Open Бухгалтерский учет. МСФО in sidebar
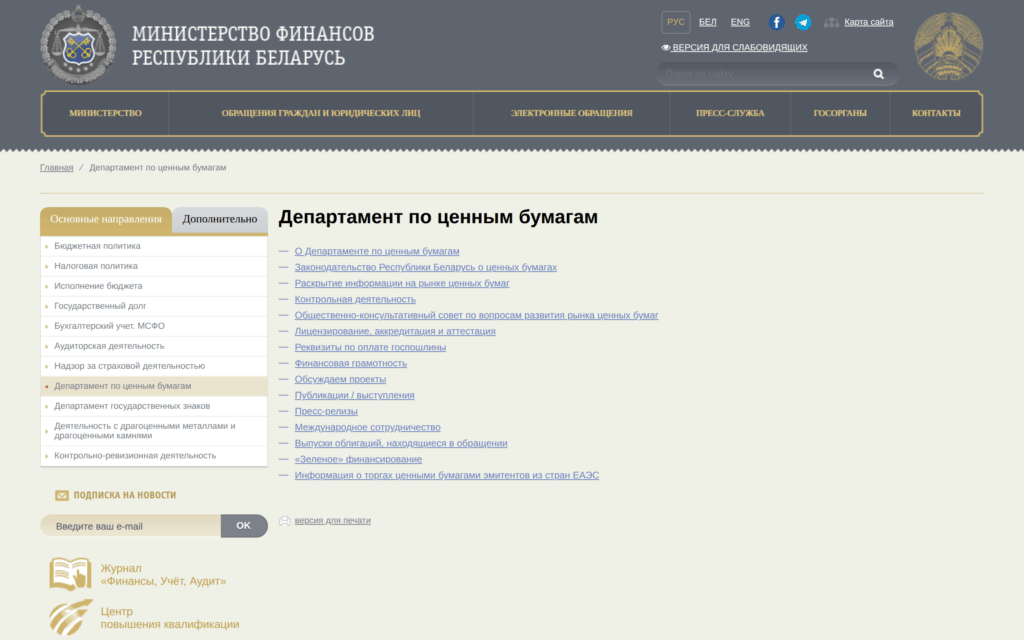The width and height of the screenshot is (1024, 640). point(154,326)
